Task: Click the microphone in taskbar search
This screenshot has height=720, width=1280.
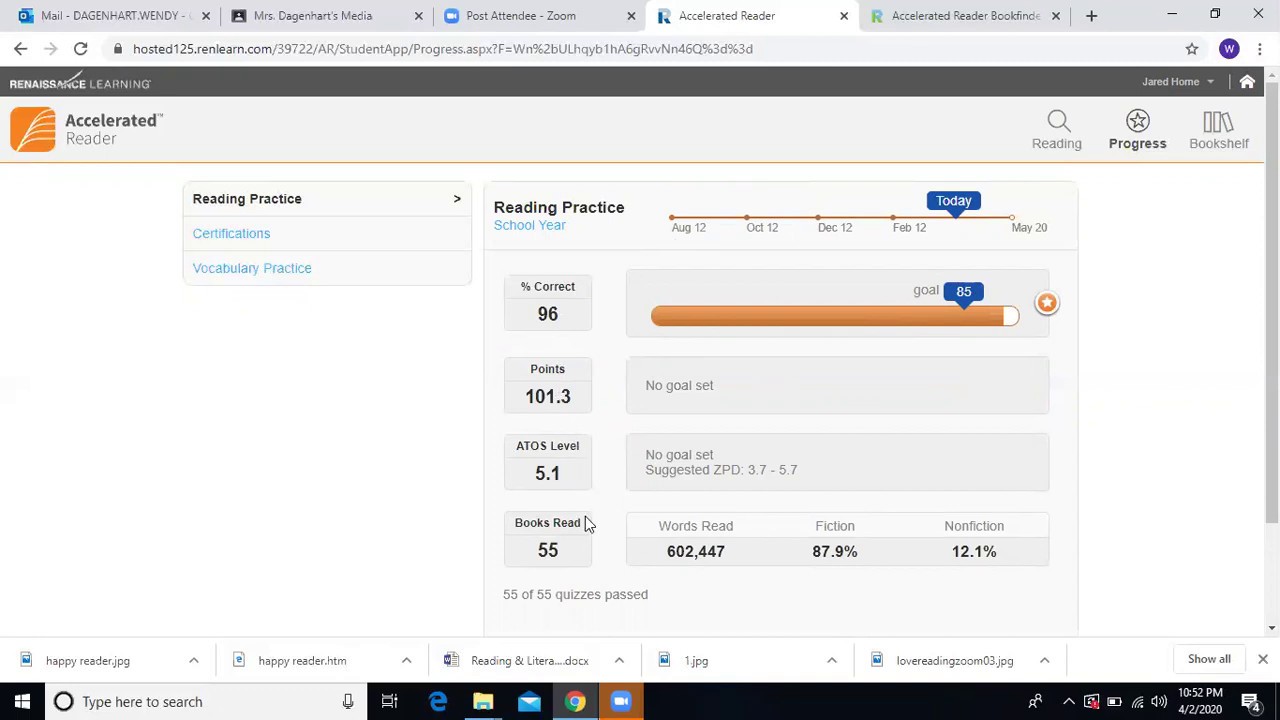Action: pos(347,702)
